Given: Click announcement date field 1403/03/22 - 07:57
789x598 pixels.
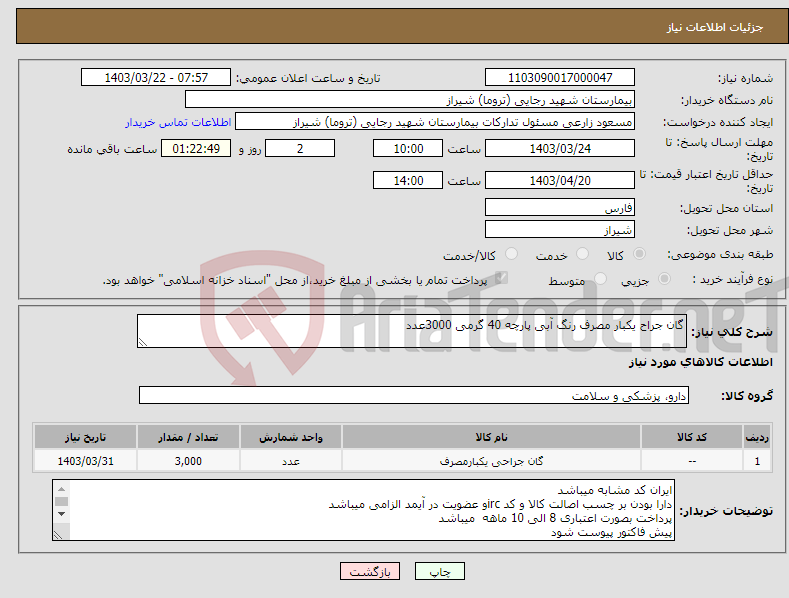Looking at the screenshot, I should point(156,78).
